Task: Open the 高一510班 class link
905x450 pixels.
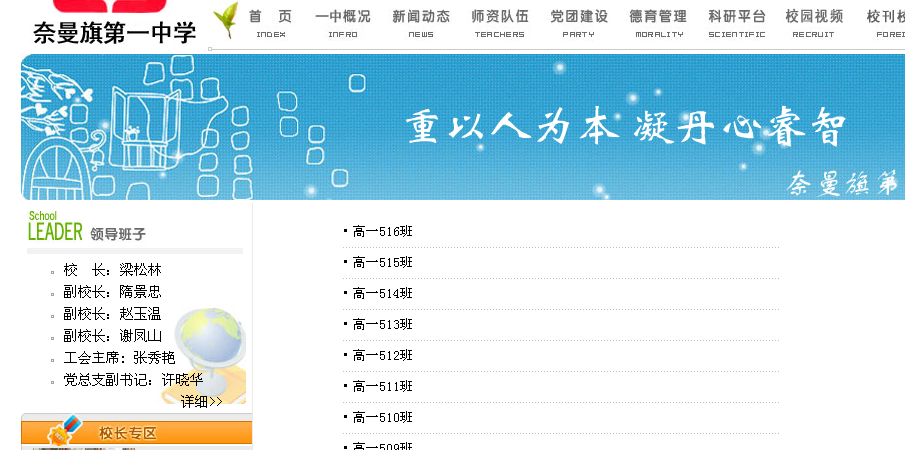Action: (383, 418)
